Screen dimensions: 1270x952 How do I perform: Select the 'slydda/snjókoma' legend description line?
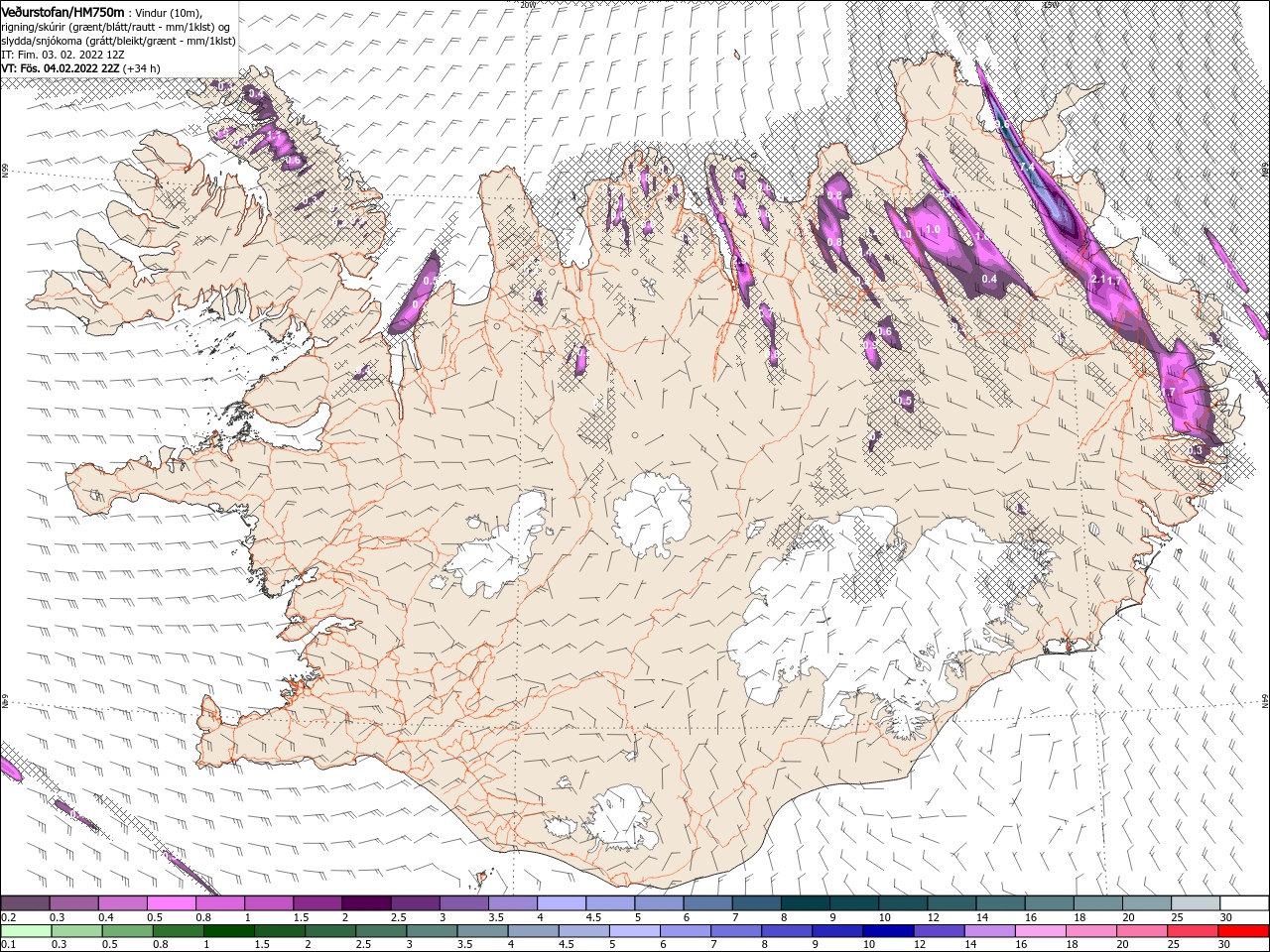(x=118, y=41)
